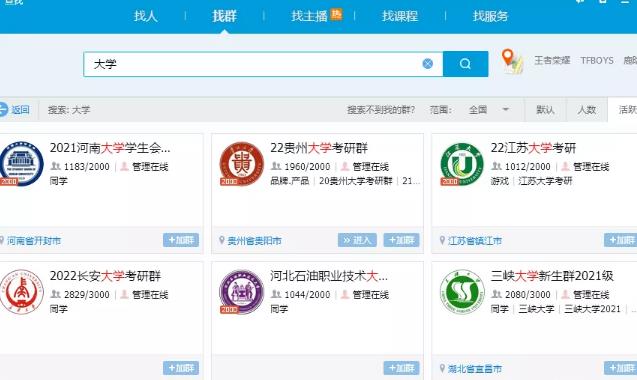This screenshot has height=380, width=637.
Task: Click the 品牌,产品 tag
Action: [x=290, y=181]
